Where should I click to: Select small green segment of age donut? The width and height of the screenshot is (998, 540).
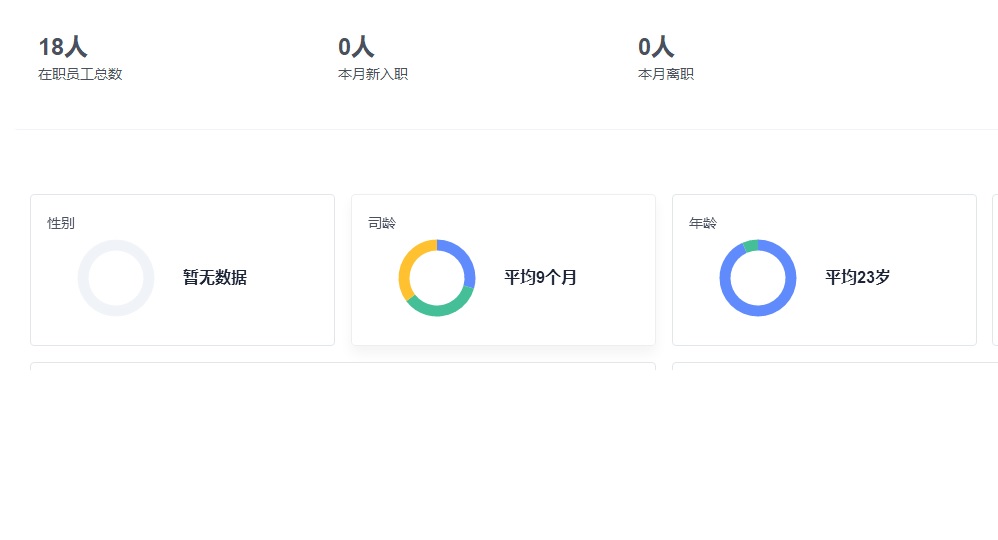750,246
